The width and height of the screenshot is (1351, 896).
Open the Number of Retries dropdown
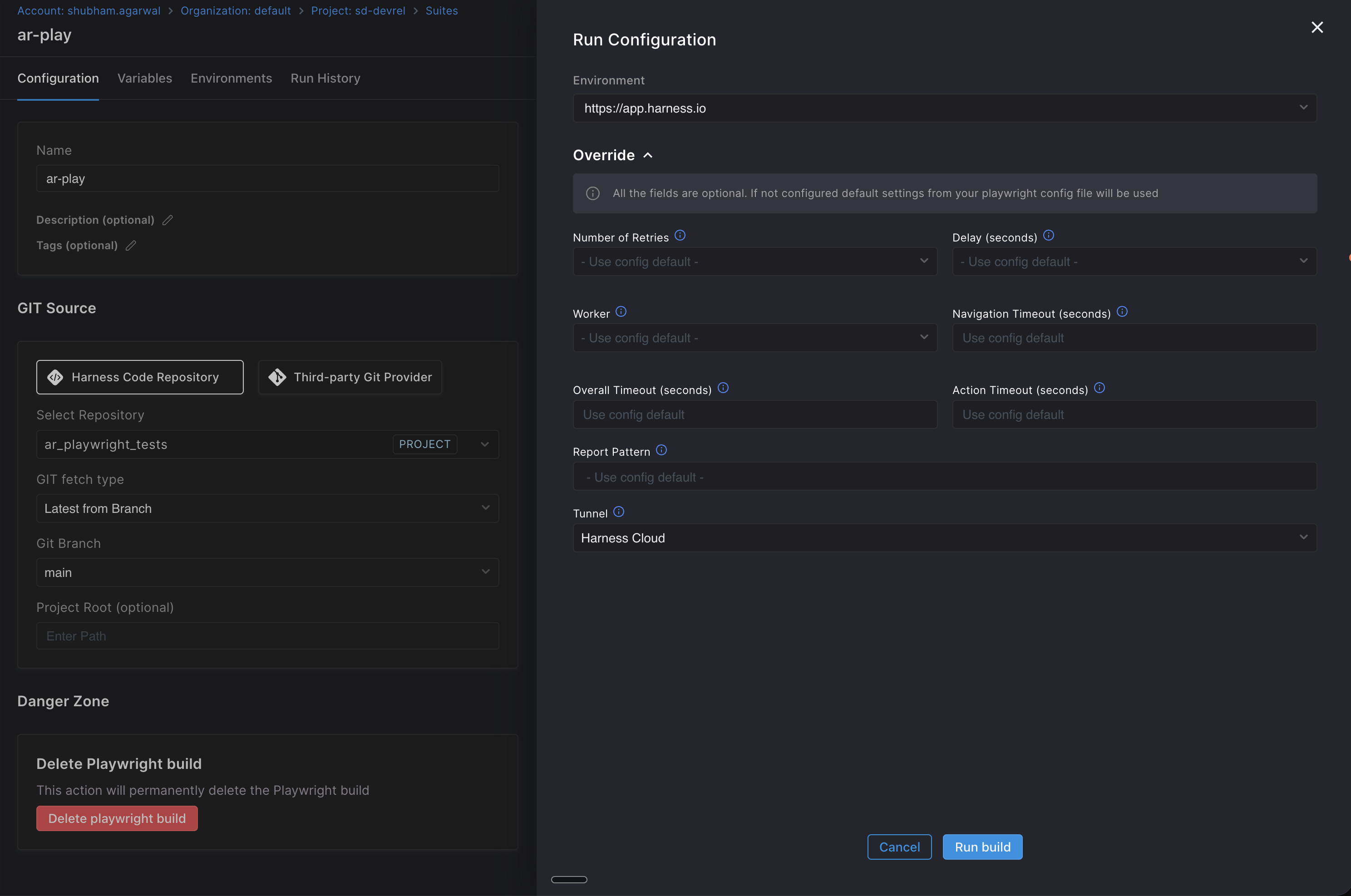click(x=754, y=261)
